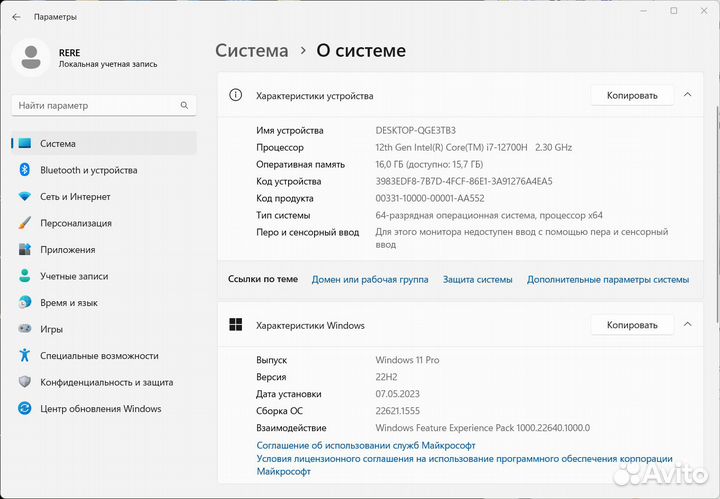Collapse the Характеристики Windows section chevron

pos(687,325)
